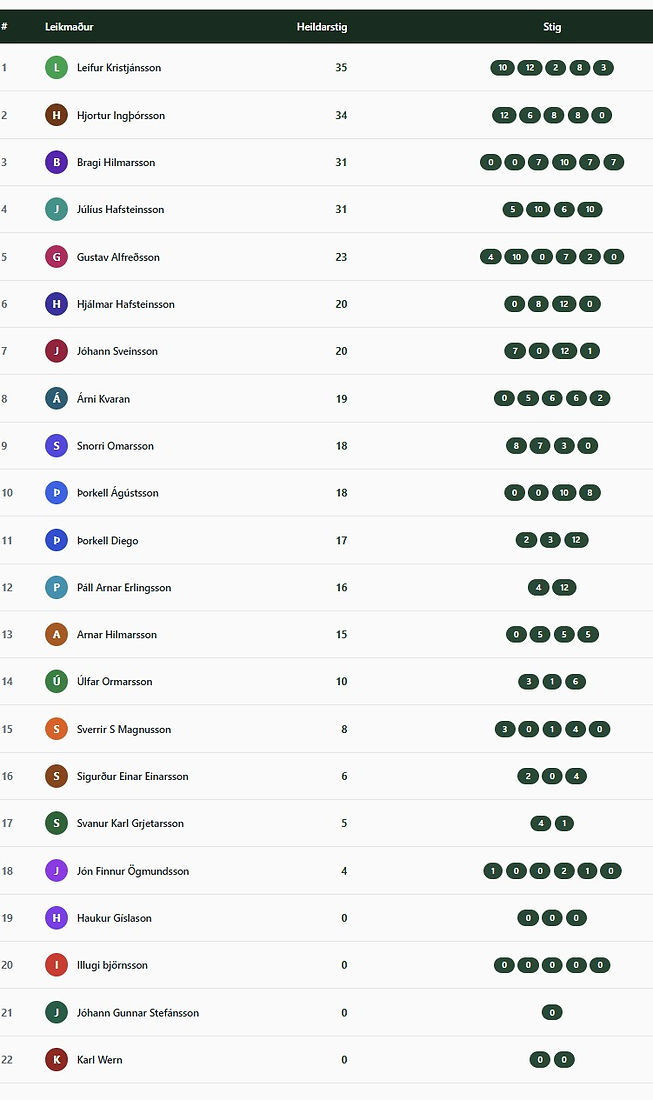Click Illugi björnsson's red I avatar
Viewport: 653px width, 1100px height.
57,965
